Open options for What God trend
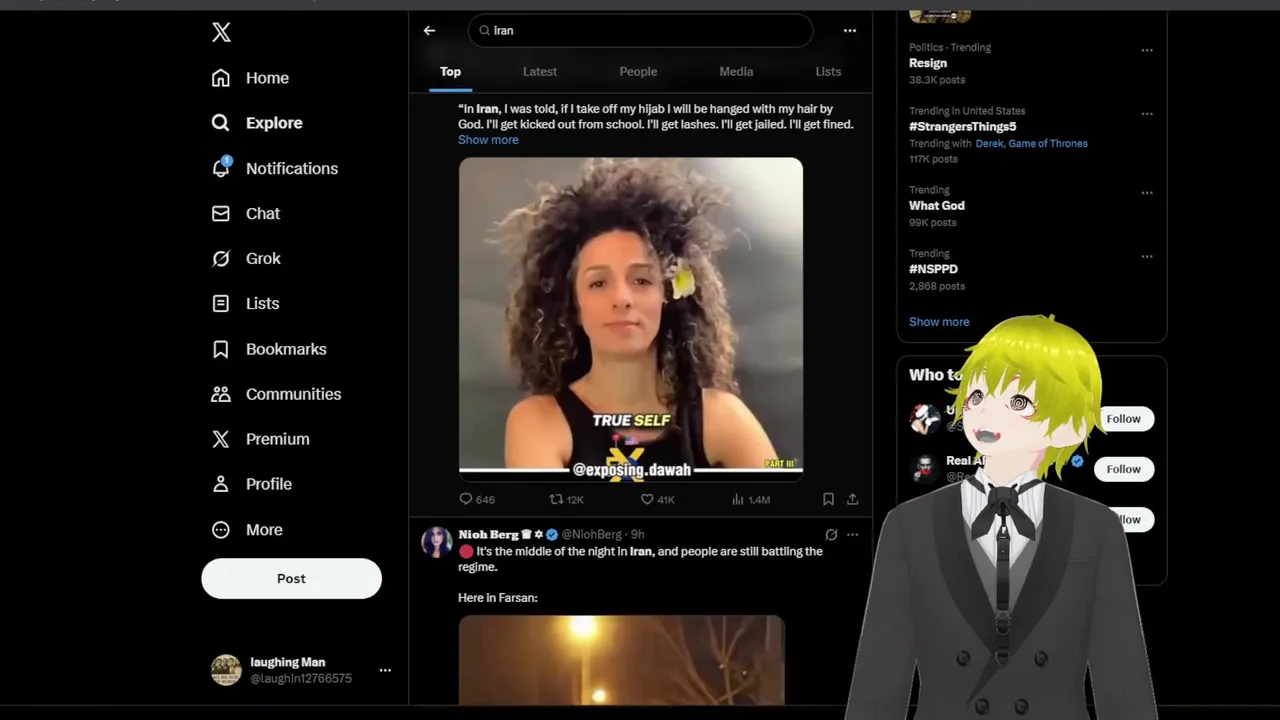Screen dimensions: 1280x720 (1147, 193)
